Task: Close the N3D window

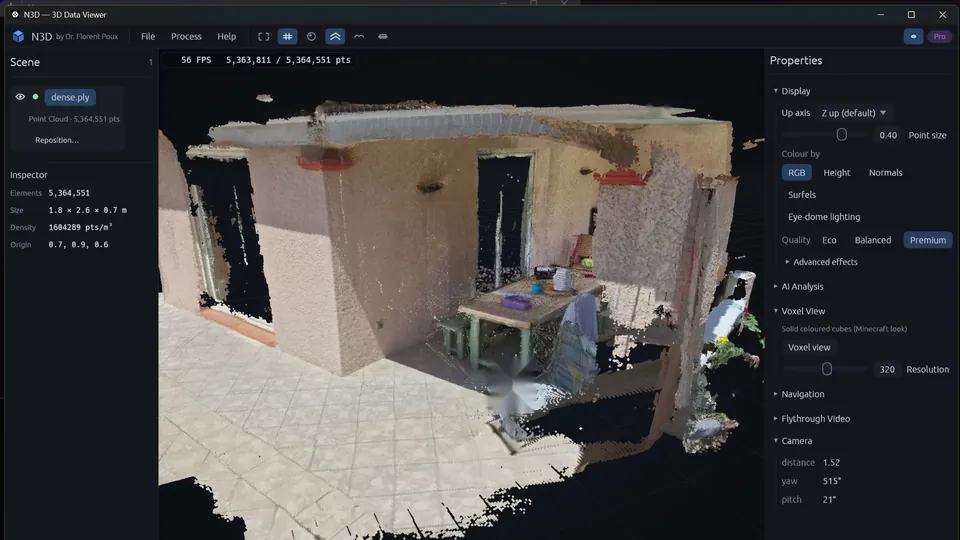Action: [x=942, y=14]
